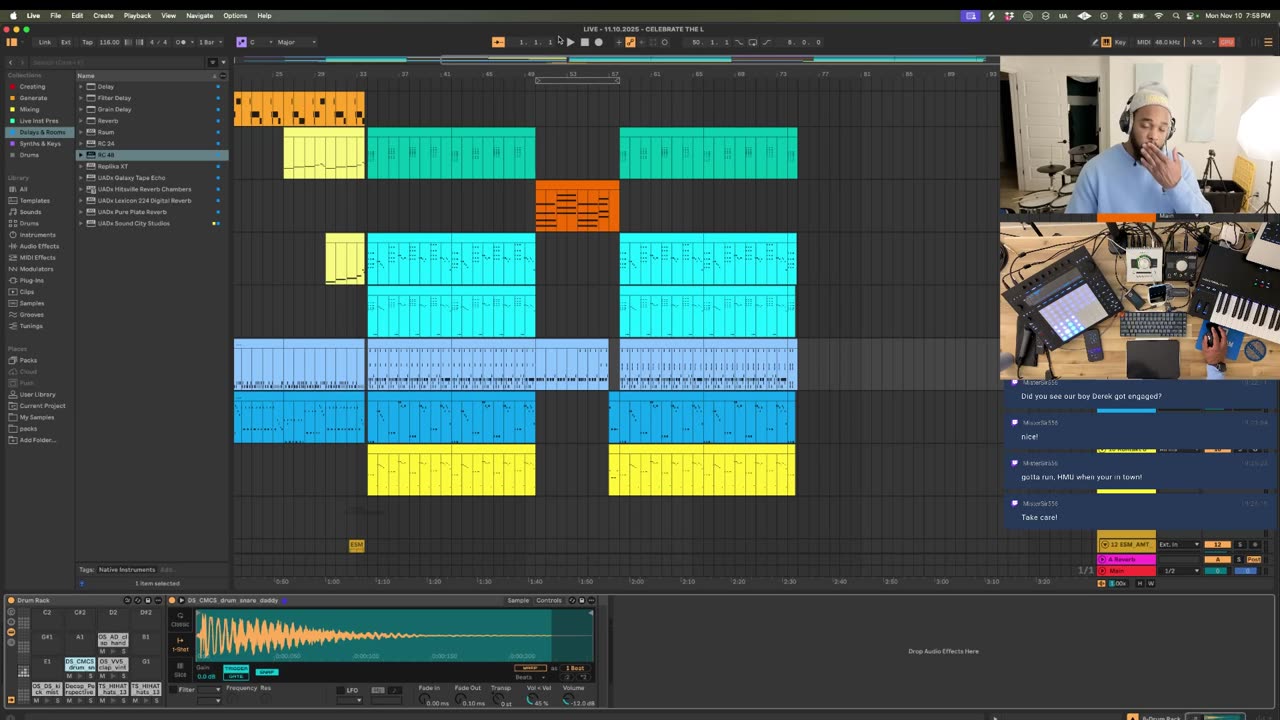Open the Edit menu

coord(77,15)
